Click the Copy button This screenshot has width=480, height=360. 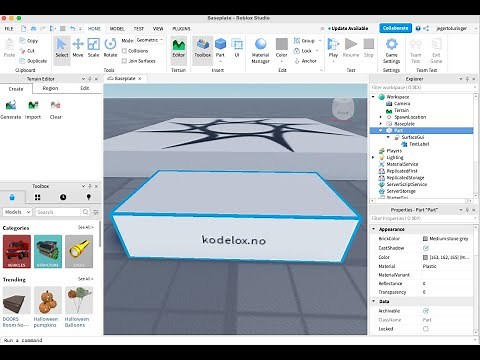click(x=29, y=41)
